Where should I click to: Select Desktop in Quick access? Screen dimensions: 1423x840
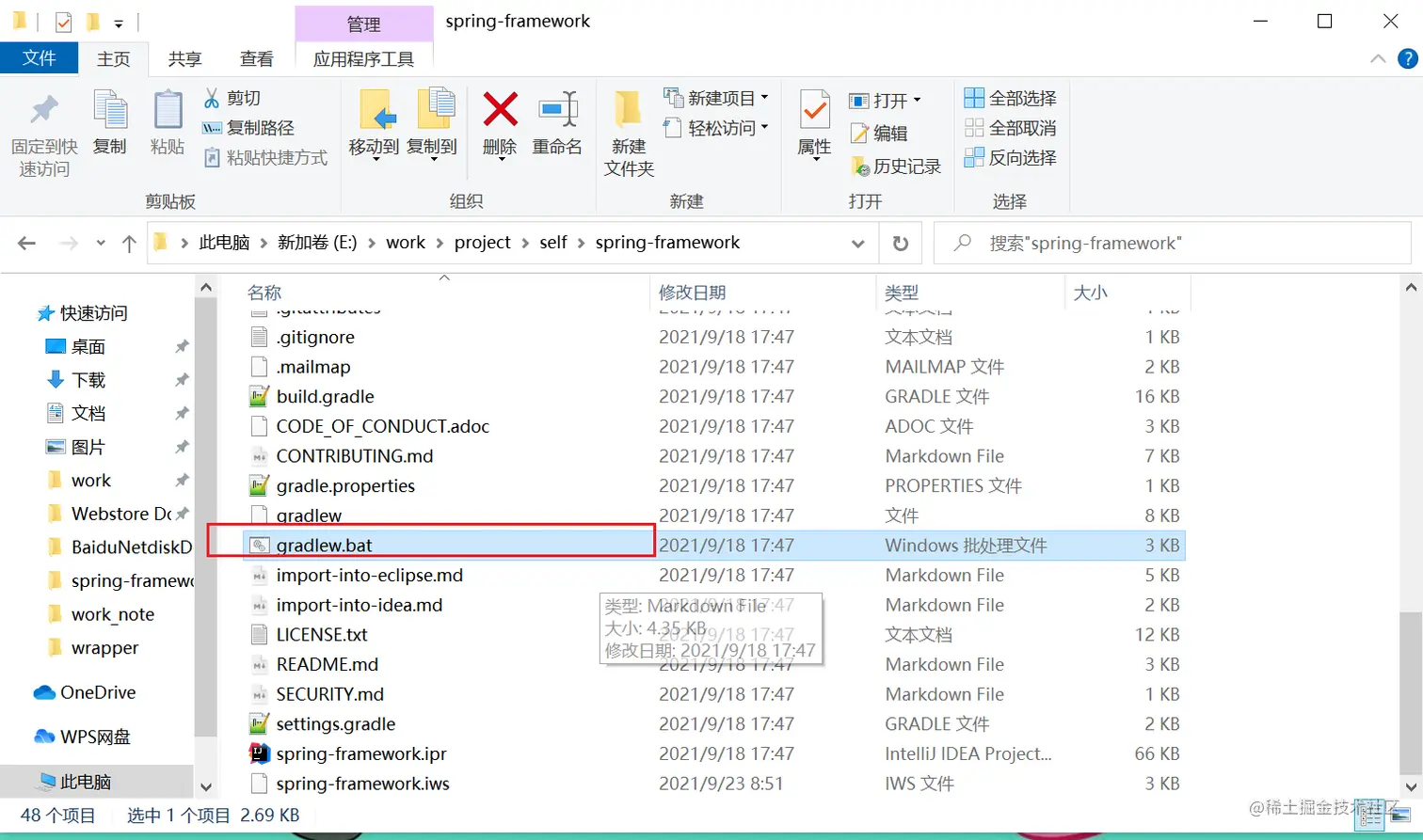(88, 346)
